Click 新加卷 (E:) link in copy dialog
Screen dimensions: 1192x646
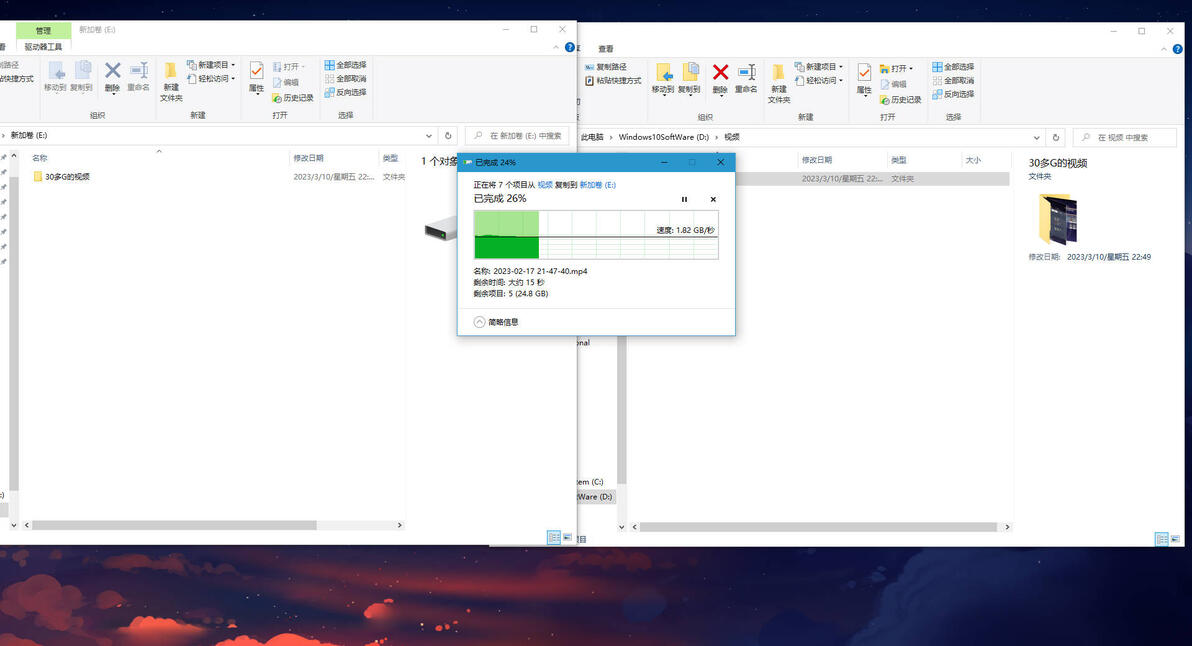(598, 185)
